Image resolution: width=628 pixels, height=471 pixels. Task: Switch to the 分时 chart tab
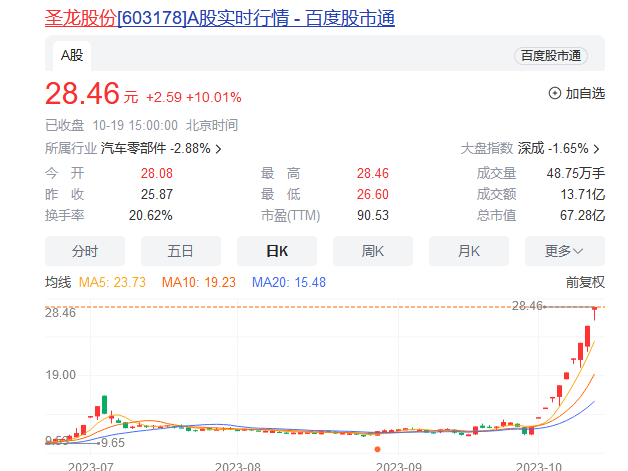pos(85,251)
